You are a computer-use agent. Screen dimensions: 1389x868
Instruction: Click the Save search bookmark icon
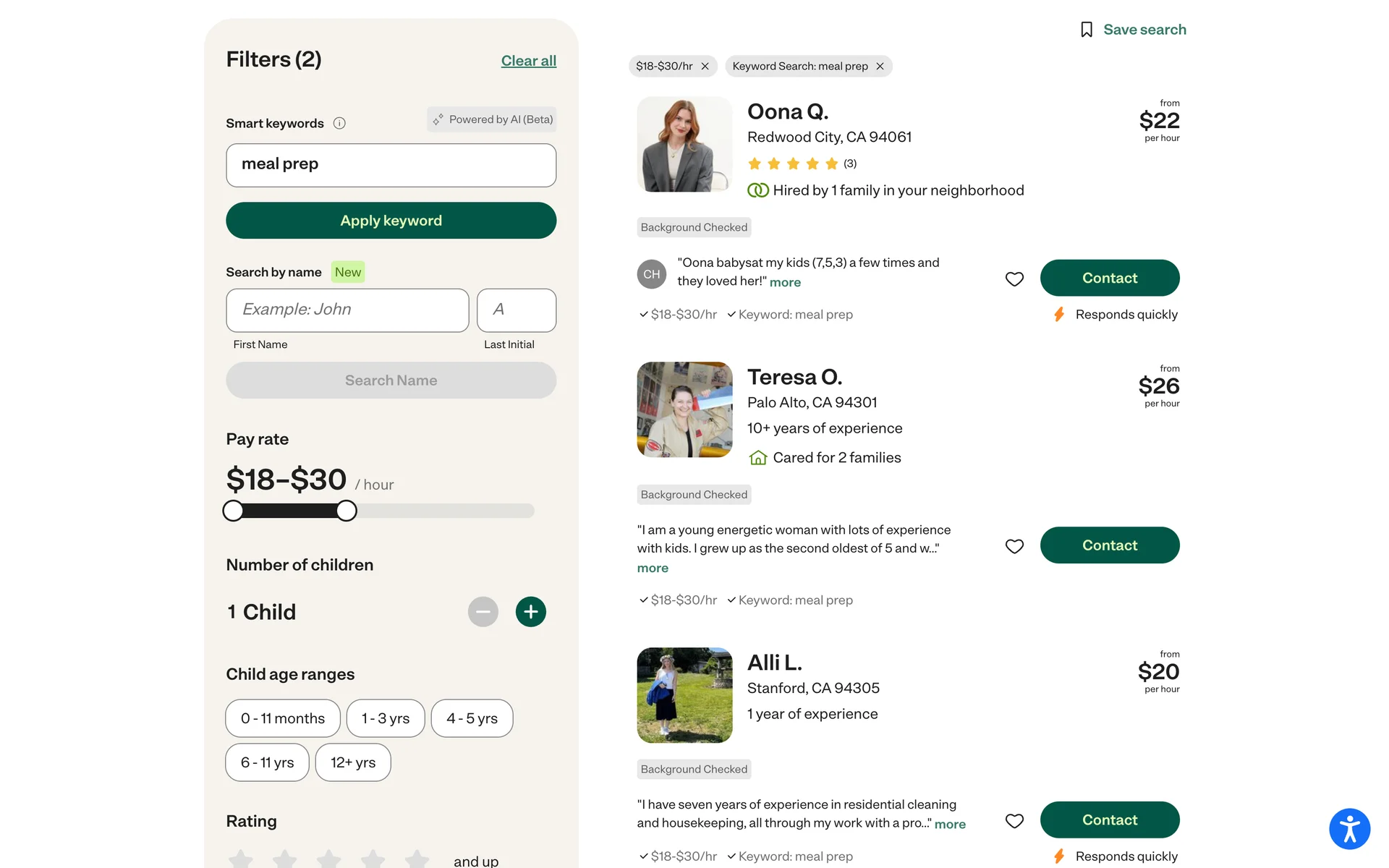1086,30
